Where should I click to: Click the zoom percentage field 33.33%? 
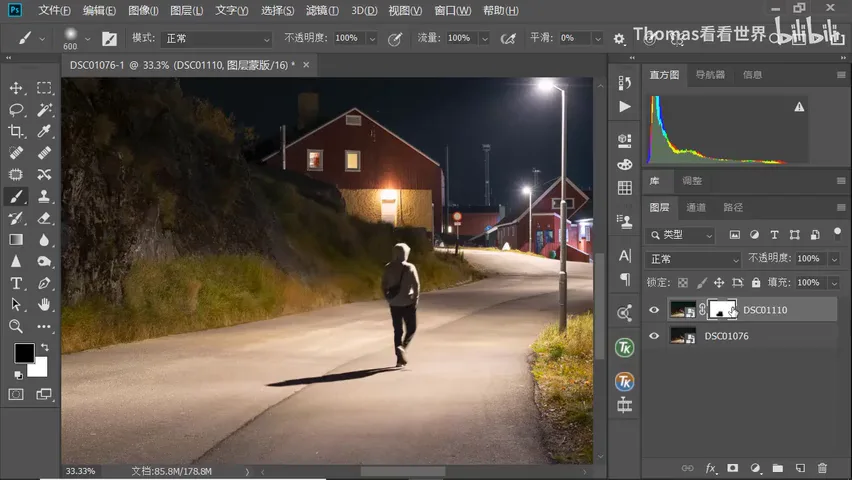pyautogui.click(x=80, y=471)
